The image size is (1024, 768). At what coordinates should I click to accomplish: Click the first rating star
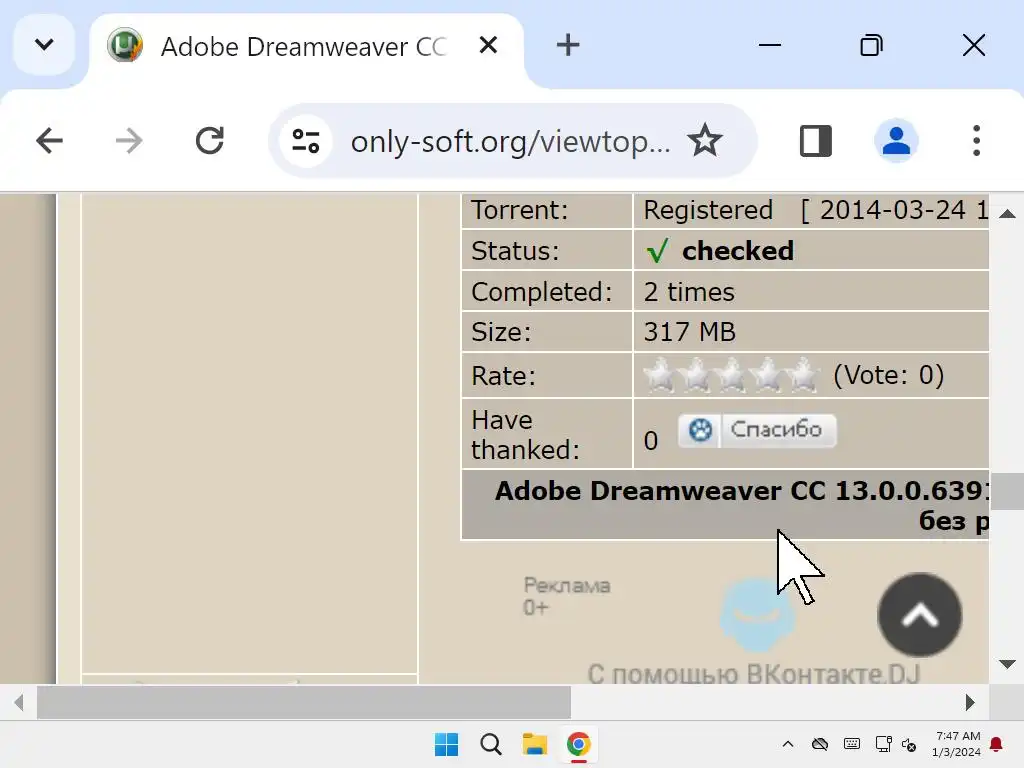pos(659,376)
